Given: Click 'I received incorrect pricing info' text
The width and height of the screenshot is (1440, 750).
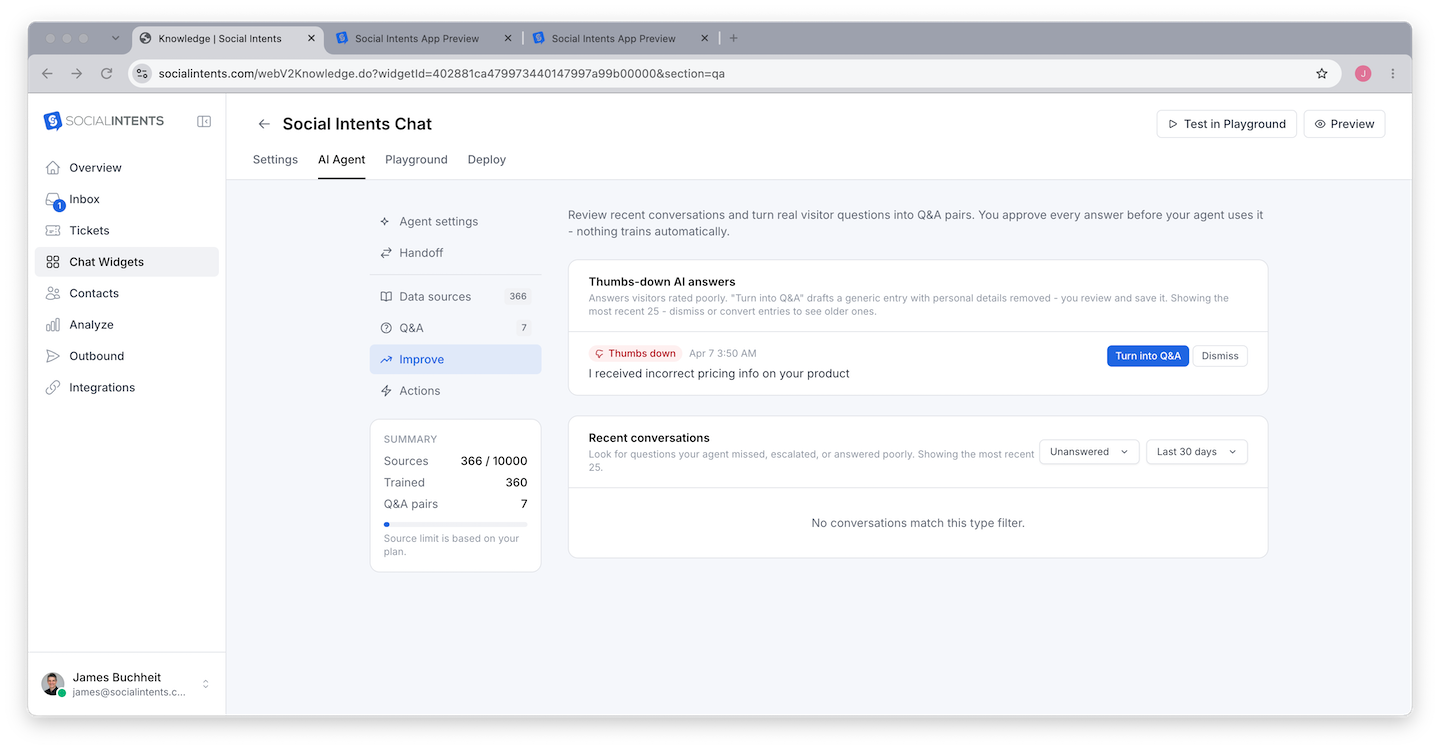Looking at the screenshot, I should (x=719, y=374).
